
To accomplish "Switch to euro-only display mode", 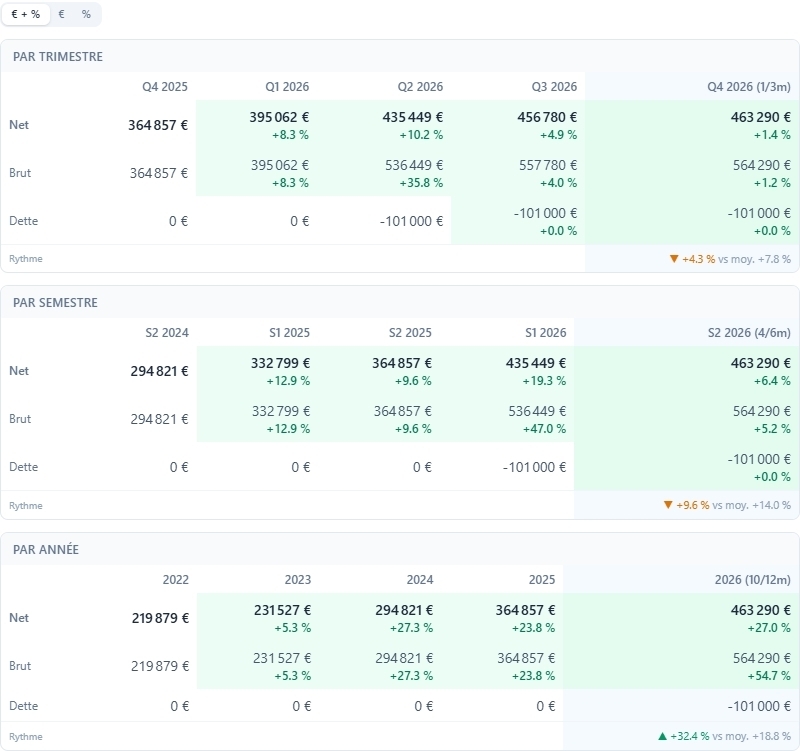I will coord(61,14).
